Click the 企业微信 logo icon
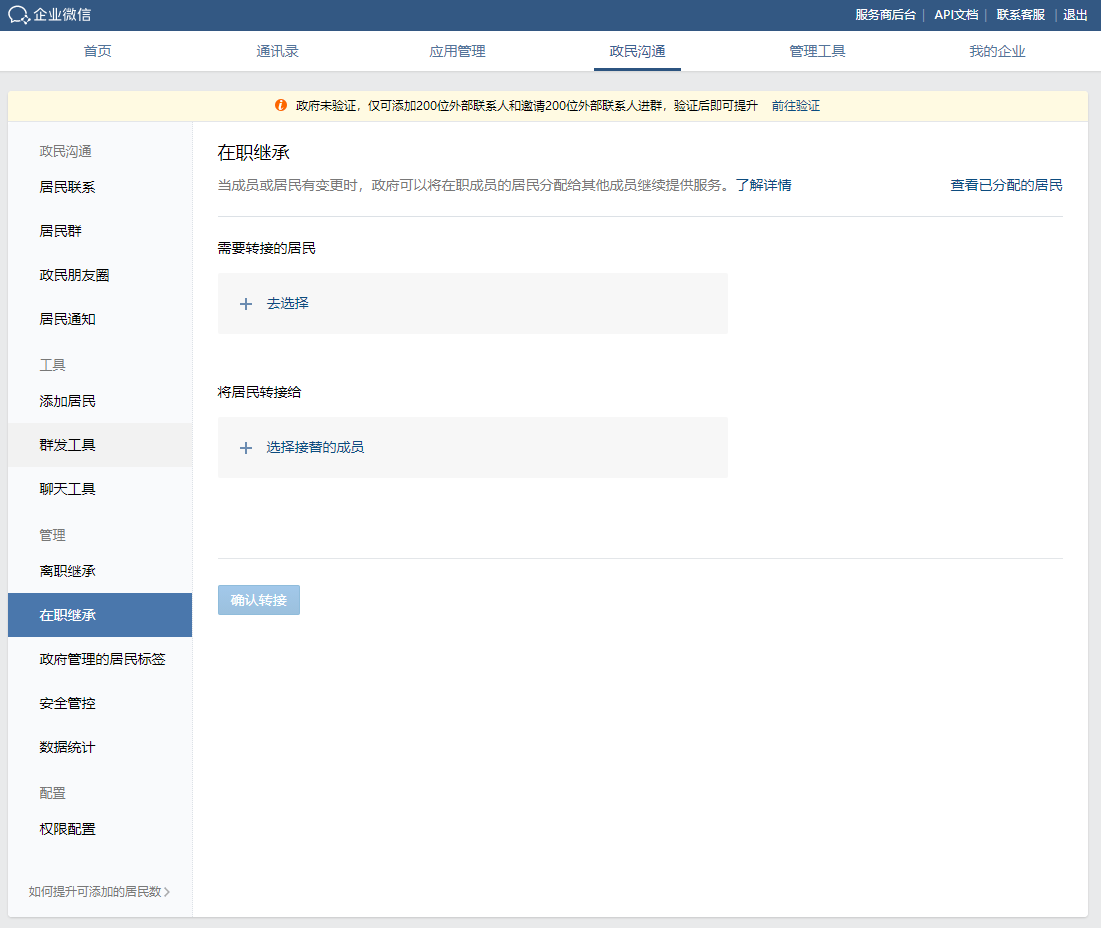The image size is (1101, 928). 18,15
